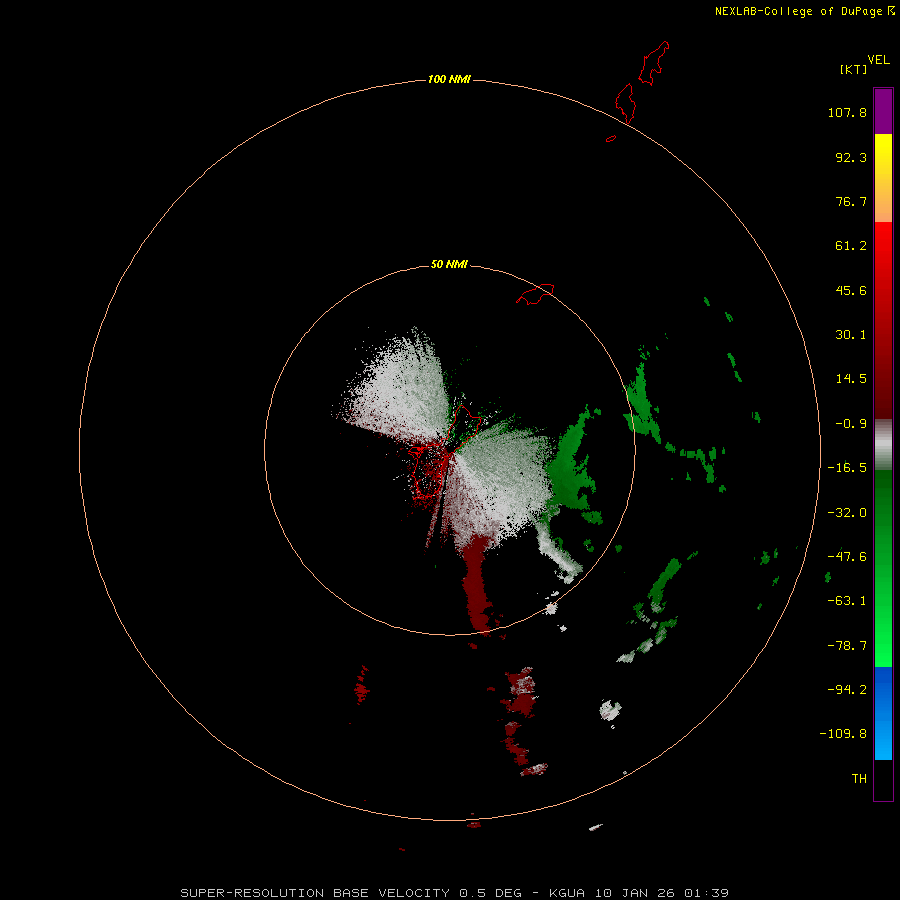The image size is (900, 900).
Task: Select the 107.8 legend value
Action: pos(847,112)
